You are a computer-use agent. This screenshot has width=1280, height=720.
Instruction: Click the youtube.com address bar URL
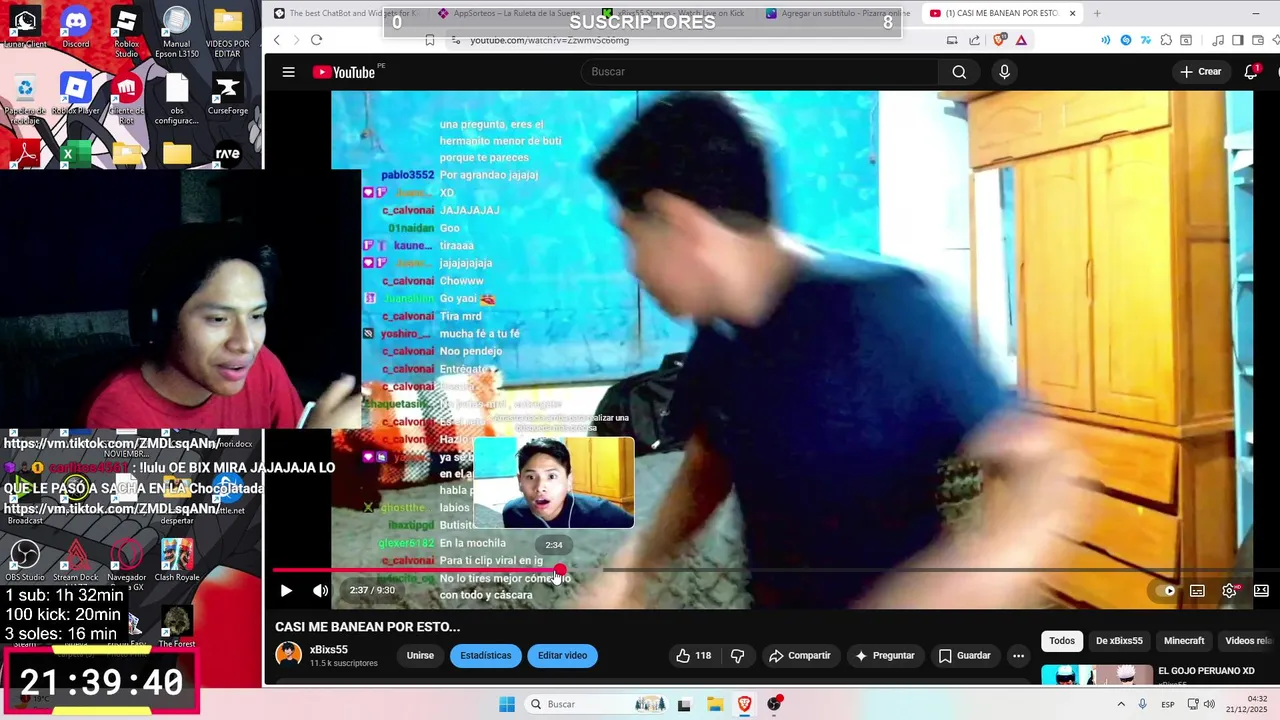549,40
